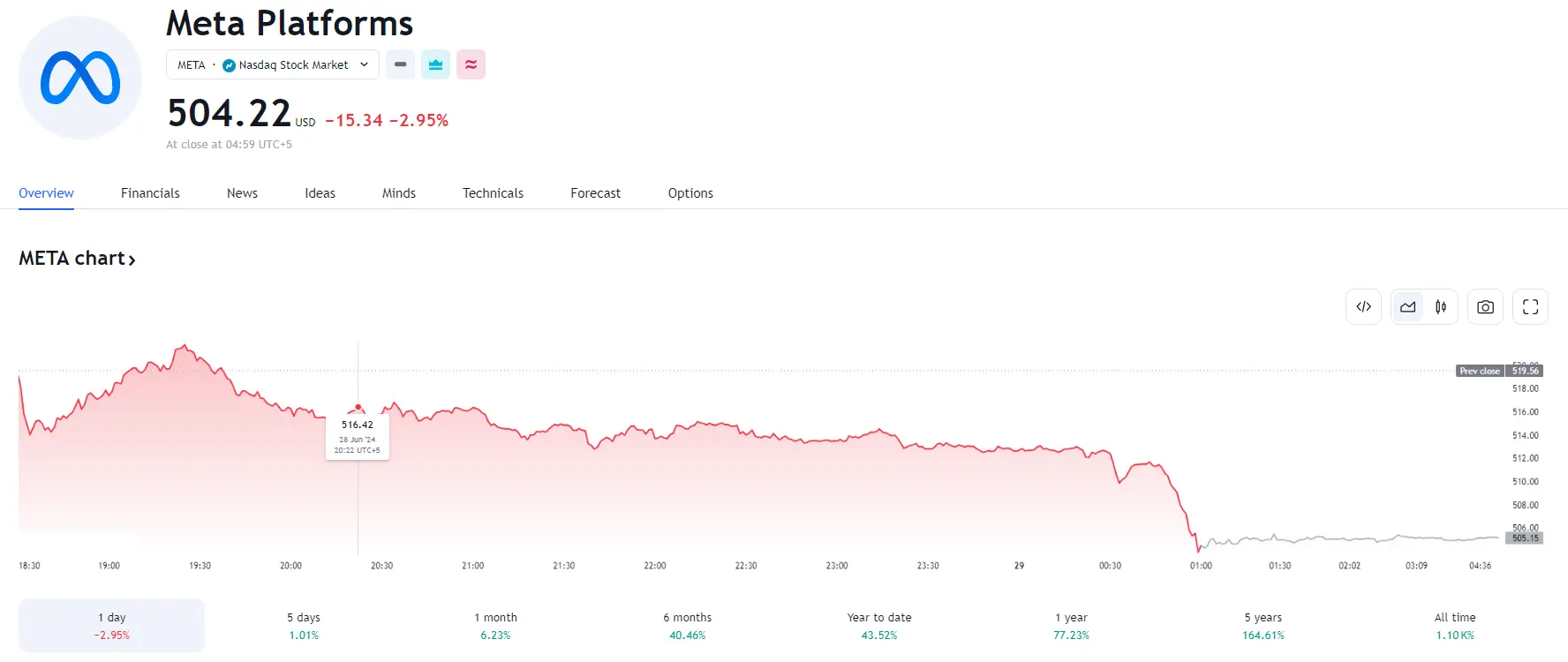
Task: Select the Minds tab
Action: point(399,193)
